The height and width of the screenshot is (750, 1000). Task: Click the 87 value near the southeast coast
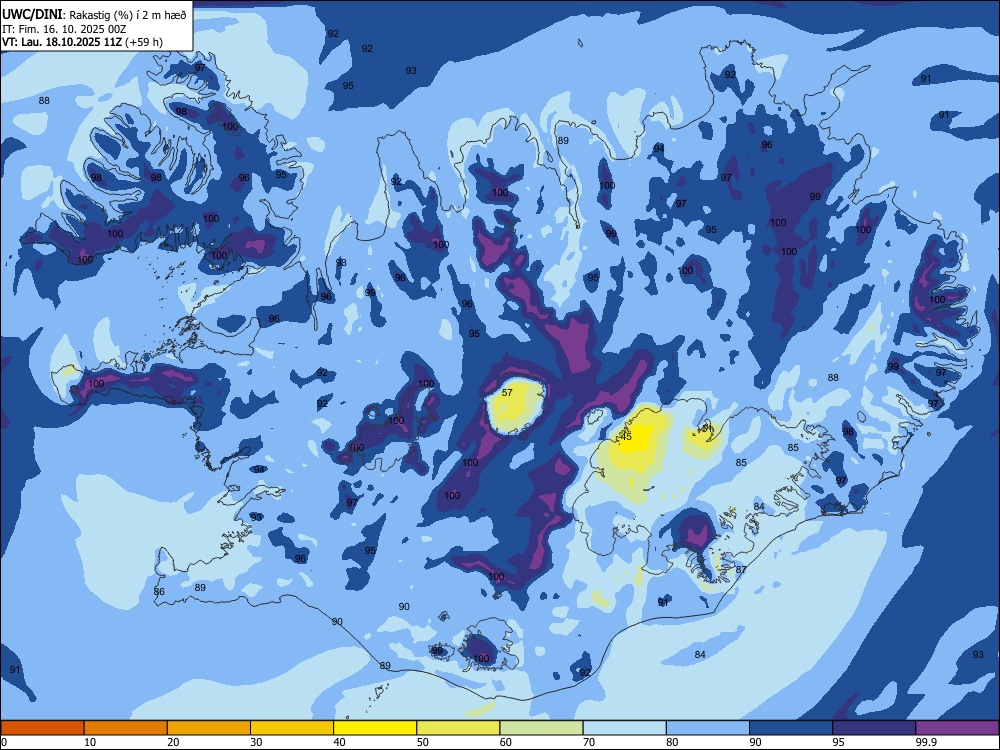(x=741, y=570)
